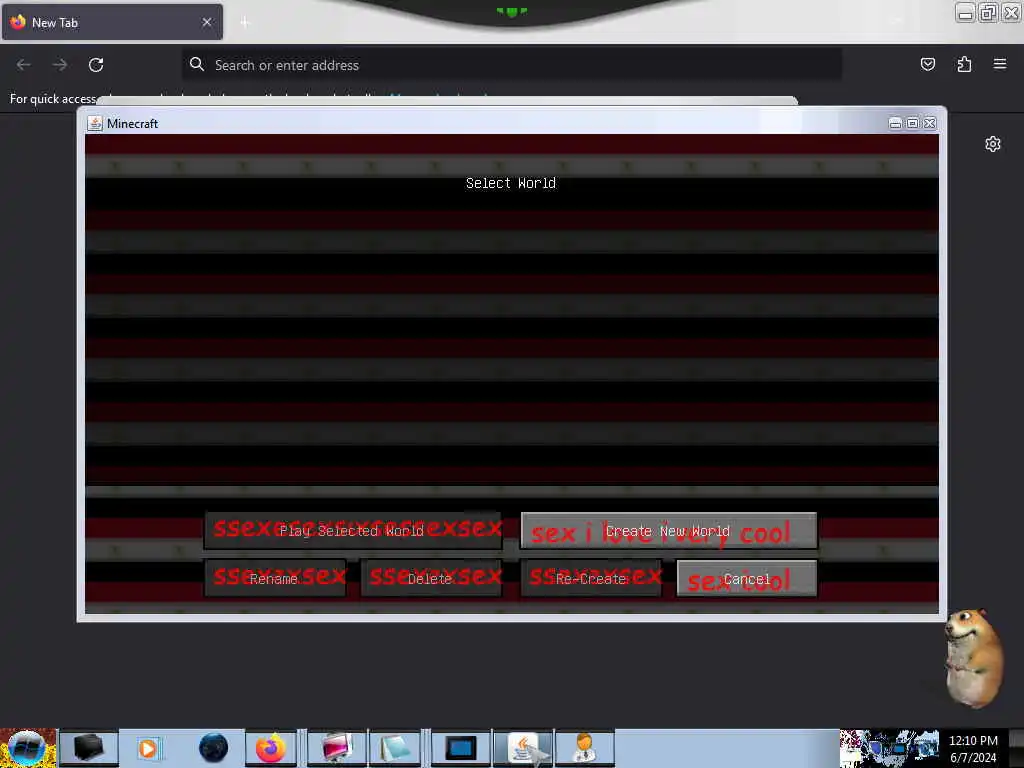Close the Minecraft window
The image size is (1024, 768).
[x=930, y=123]
